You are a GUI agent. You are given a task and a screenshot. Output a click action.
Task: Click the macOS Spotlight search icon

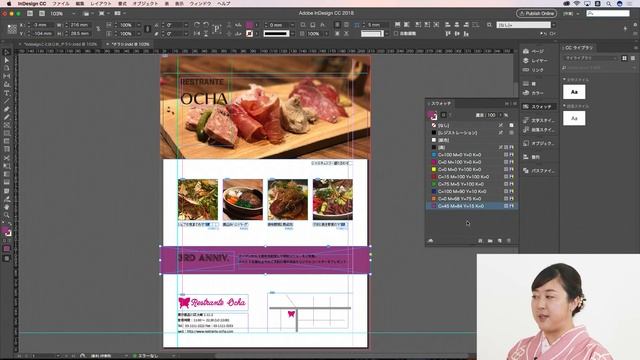[608, 3]
